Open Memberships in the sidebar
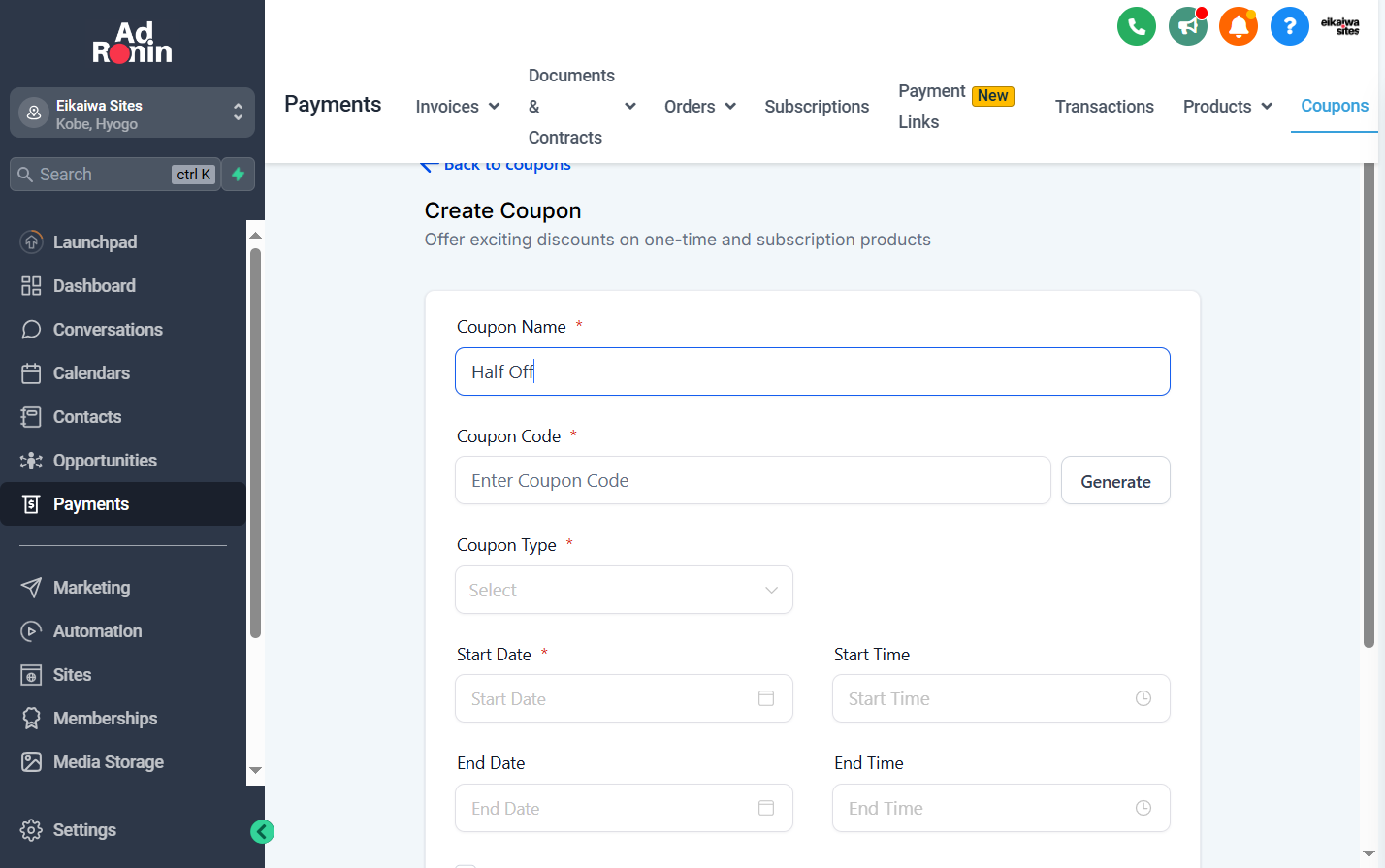This screenshot has height=868, width=1385. point(123,719)
